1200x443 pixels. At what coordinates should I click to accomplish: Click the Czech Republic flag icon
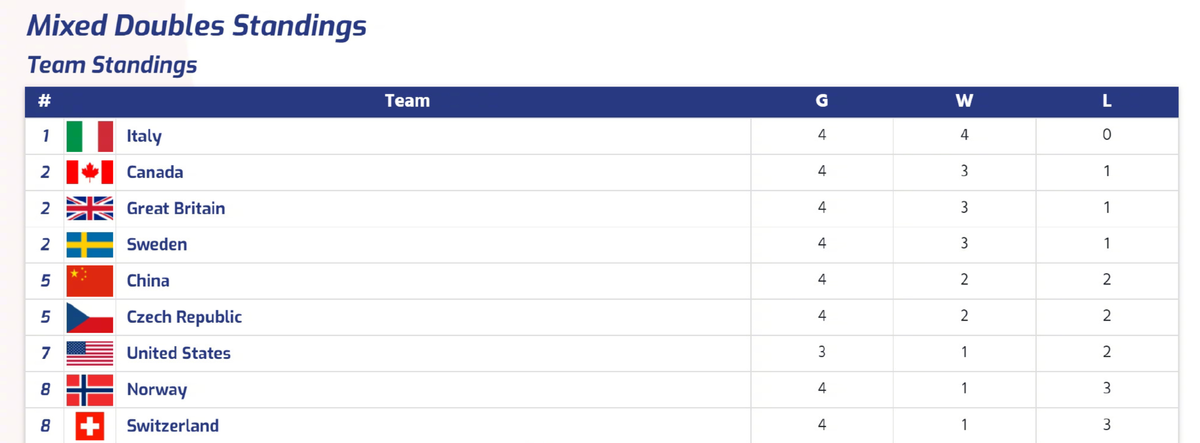pyautogui.click(x=89, y=317)
